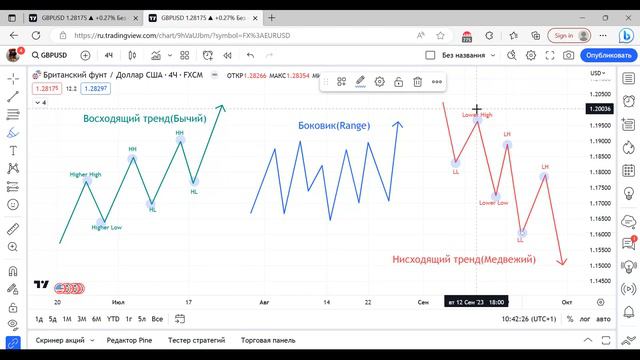Image resolution: width=640 pixels, height=360 pixels.
Task: Change the 4Ч timeframe interval
Action: [109, 55]
